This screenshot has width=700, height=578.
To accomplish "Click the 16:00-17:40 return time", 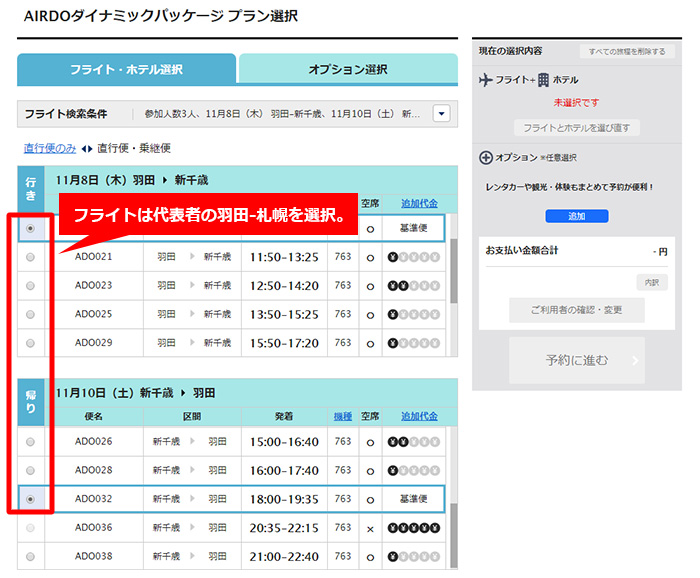I will tap(284, 471).
